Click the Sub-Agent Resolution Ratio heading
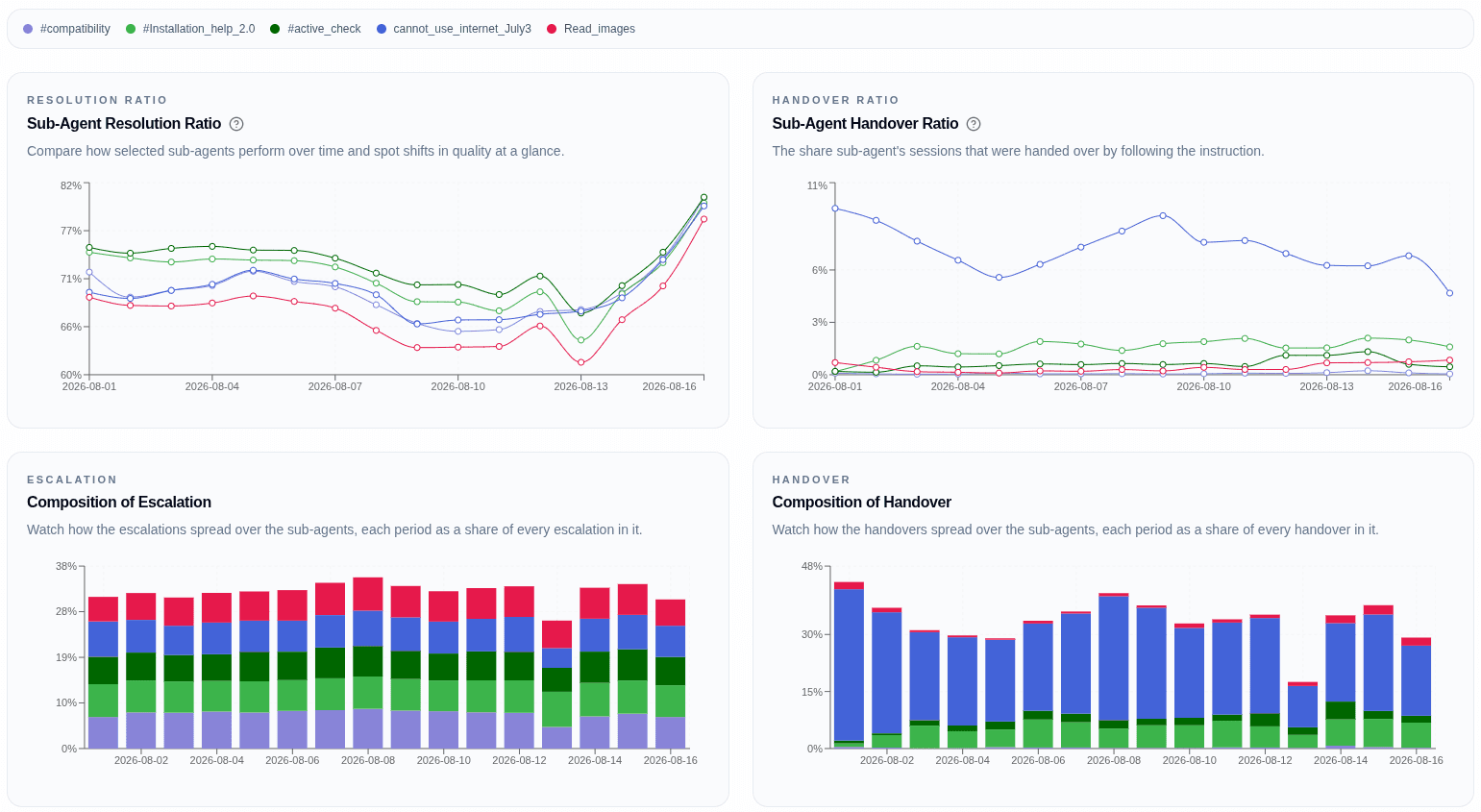Screen dimensions: 1481x812 click(124, 124)
